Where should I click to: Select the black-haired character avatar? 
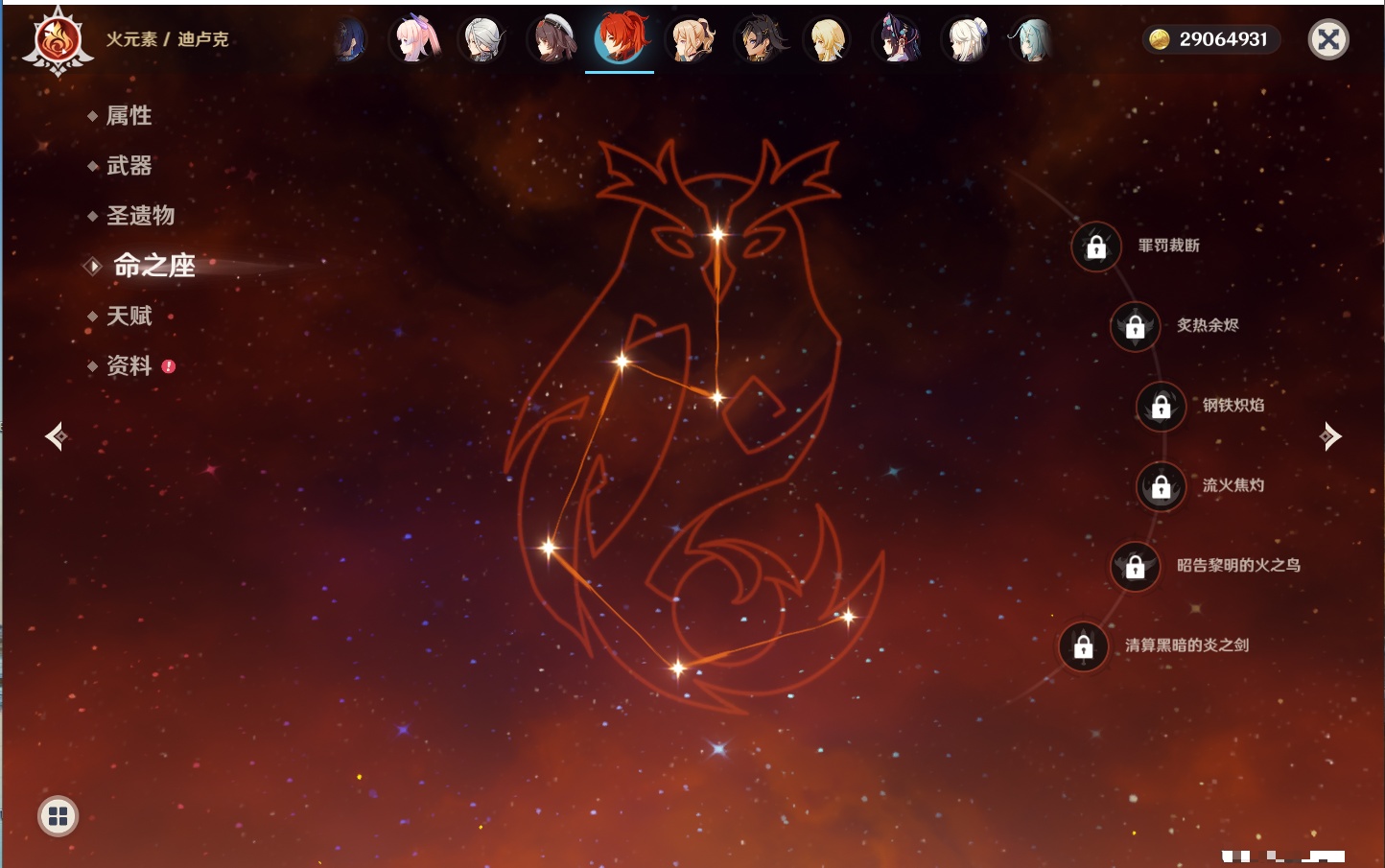point(761,39)
